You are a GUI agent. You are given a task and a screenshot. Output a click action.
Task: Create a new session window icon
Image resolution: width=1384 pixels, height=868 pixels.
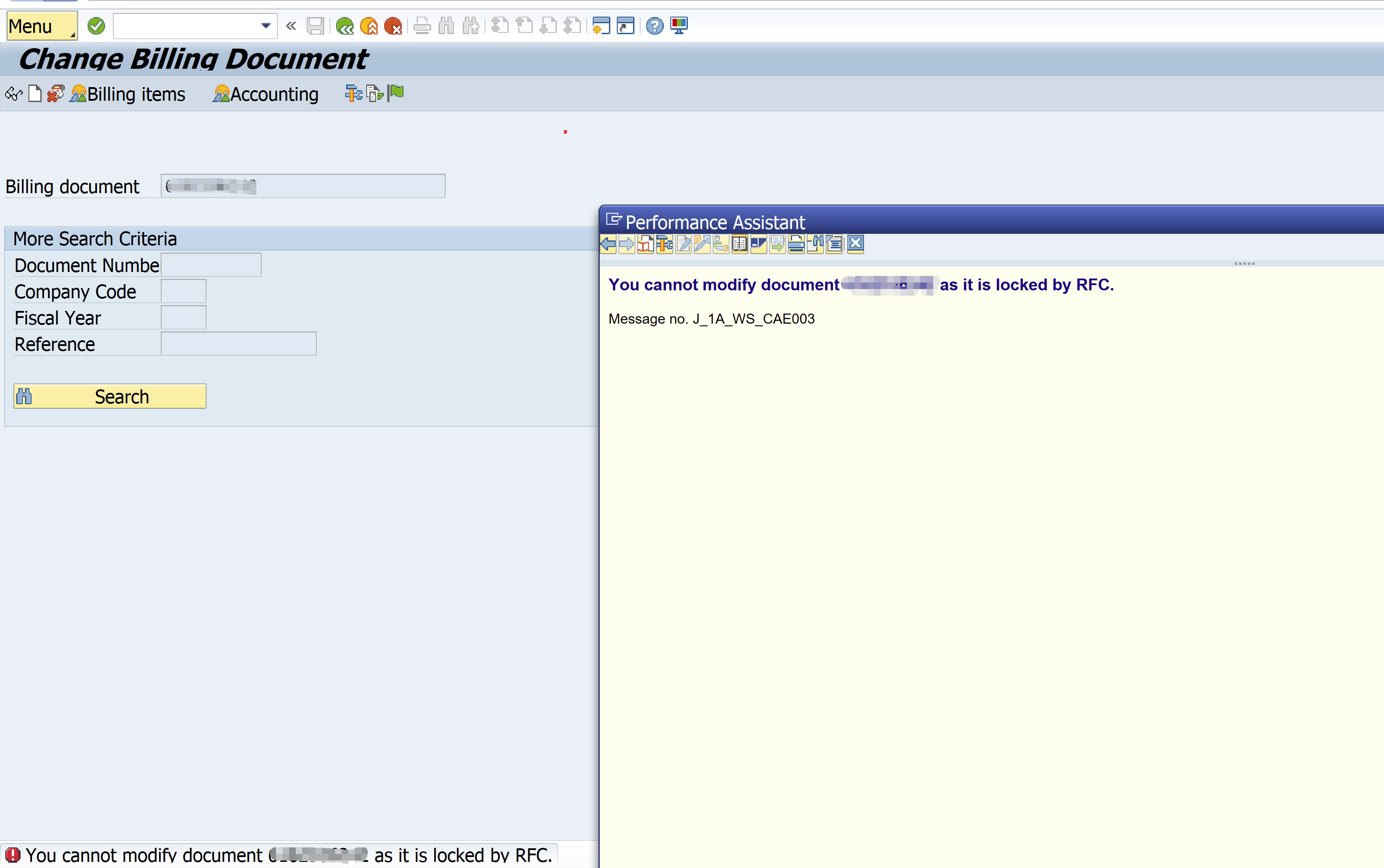(601, 26)
